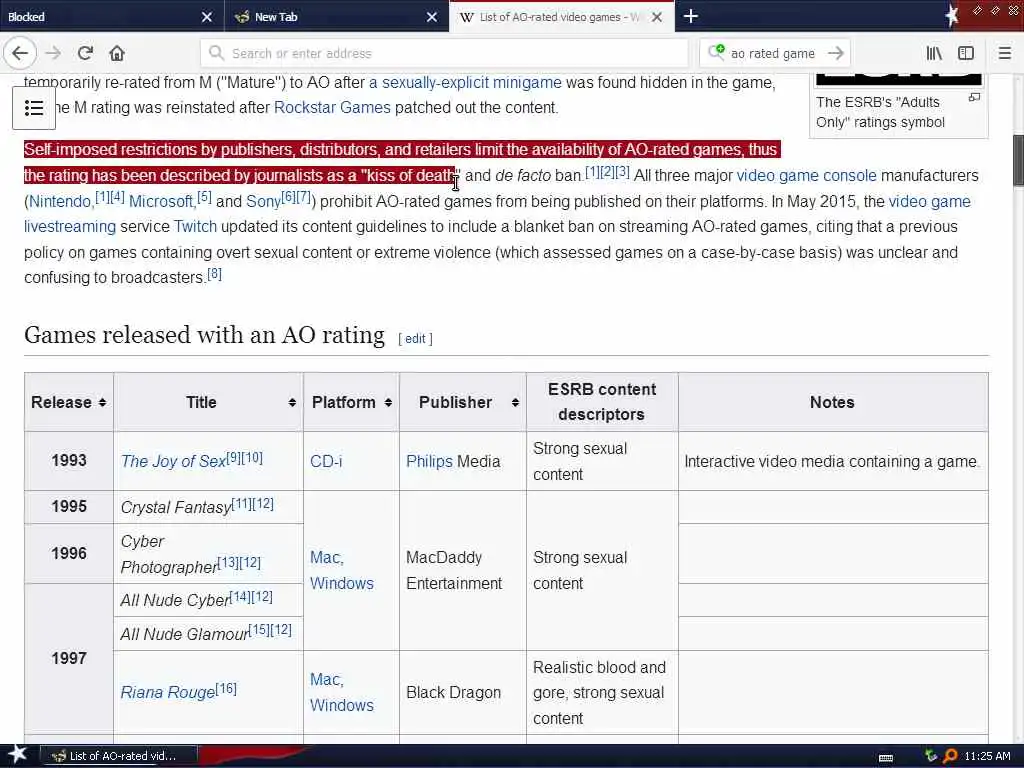Open the Sony link

coord(263,201)
